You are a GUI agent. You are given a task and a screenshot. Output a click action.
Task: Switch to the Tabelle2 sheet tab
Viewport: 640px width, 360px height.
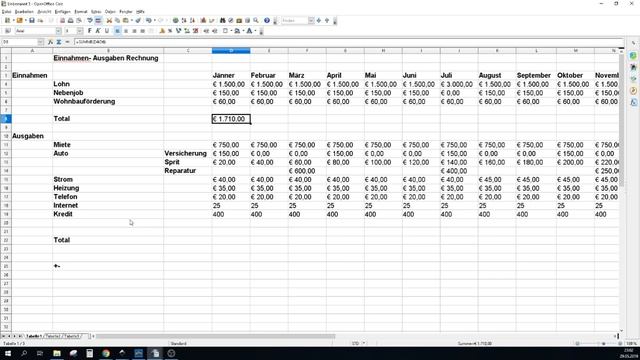pos(53,336)
